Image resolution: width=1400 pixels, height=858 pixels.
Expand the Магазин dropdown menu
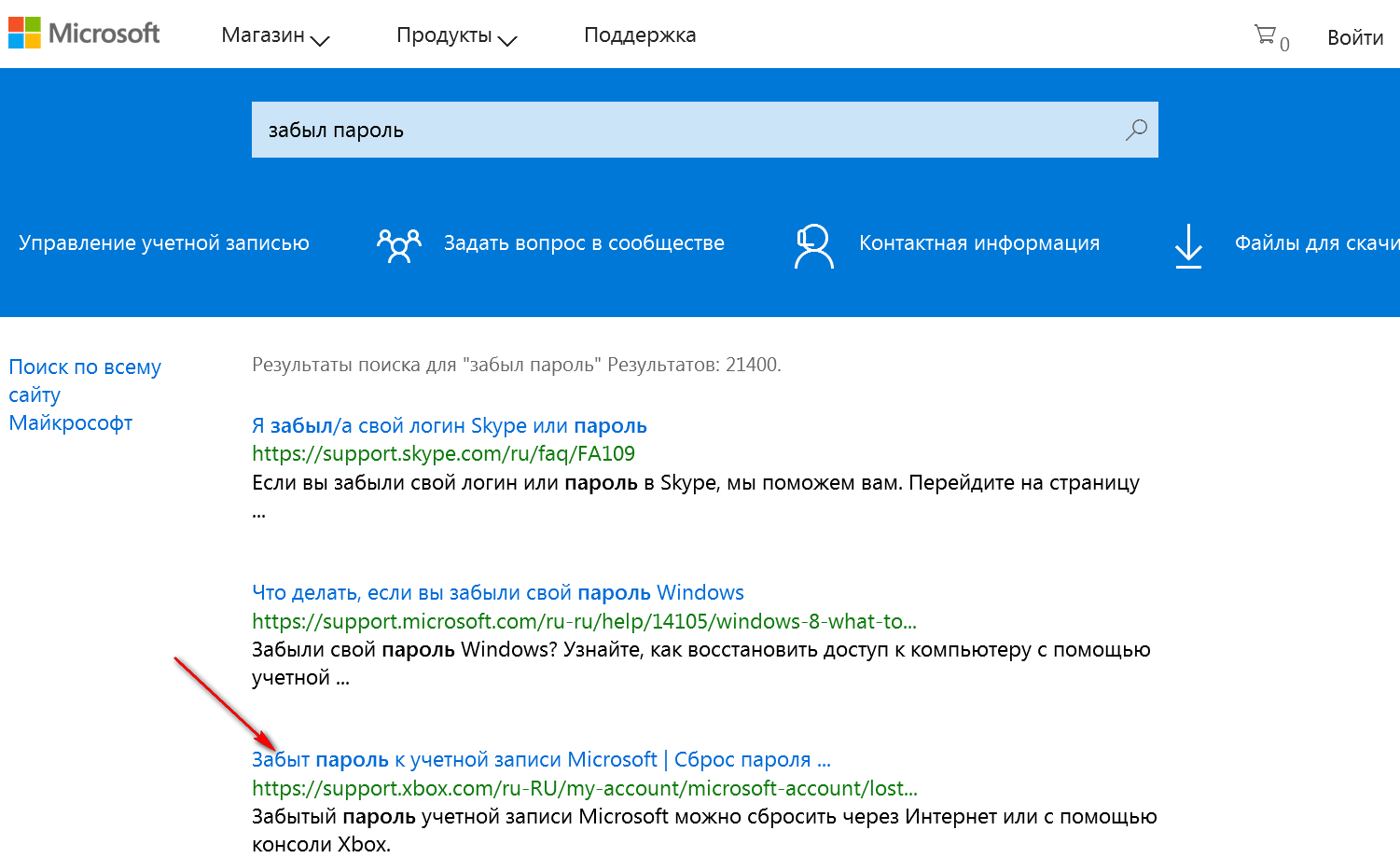click(x=276, y=35)
